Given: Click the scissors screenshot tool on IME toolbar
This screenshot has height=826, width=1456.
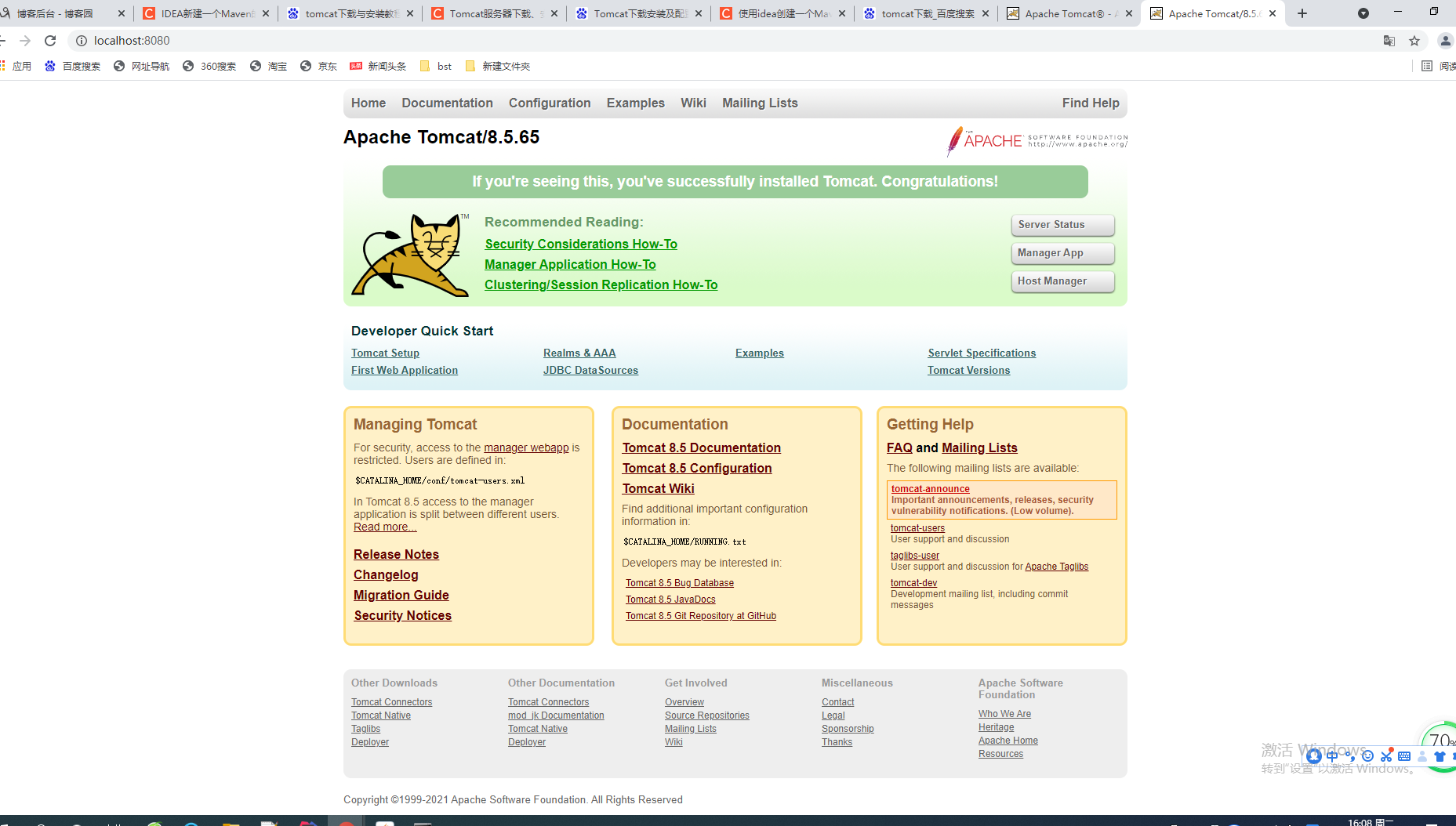Looking at the screenshot, I should [x=1386, y=756].
